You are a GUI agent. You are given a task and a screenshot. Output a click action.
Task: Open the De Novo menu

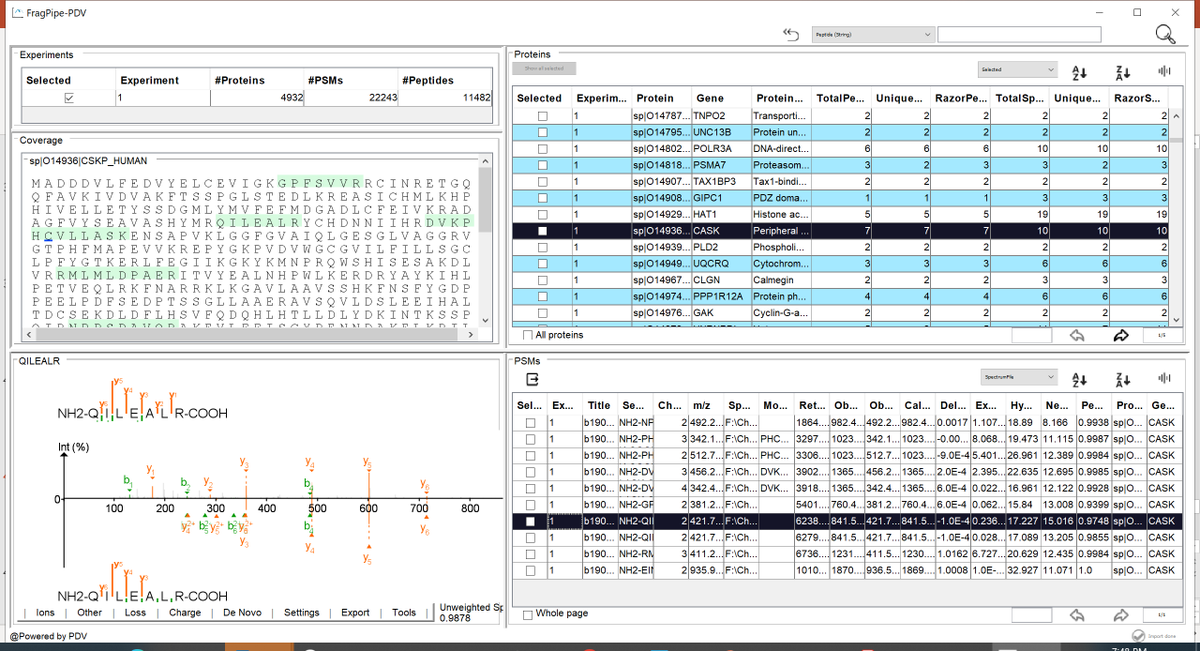pyautogui.click(x=243, y=613)
